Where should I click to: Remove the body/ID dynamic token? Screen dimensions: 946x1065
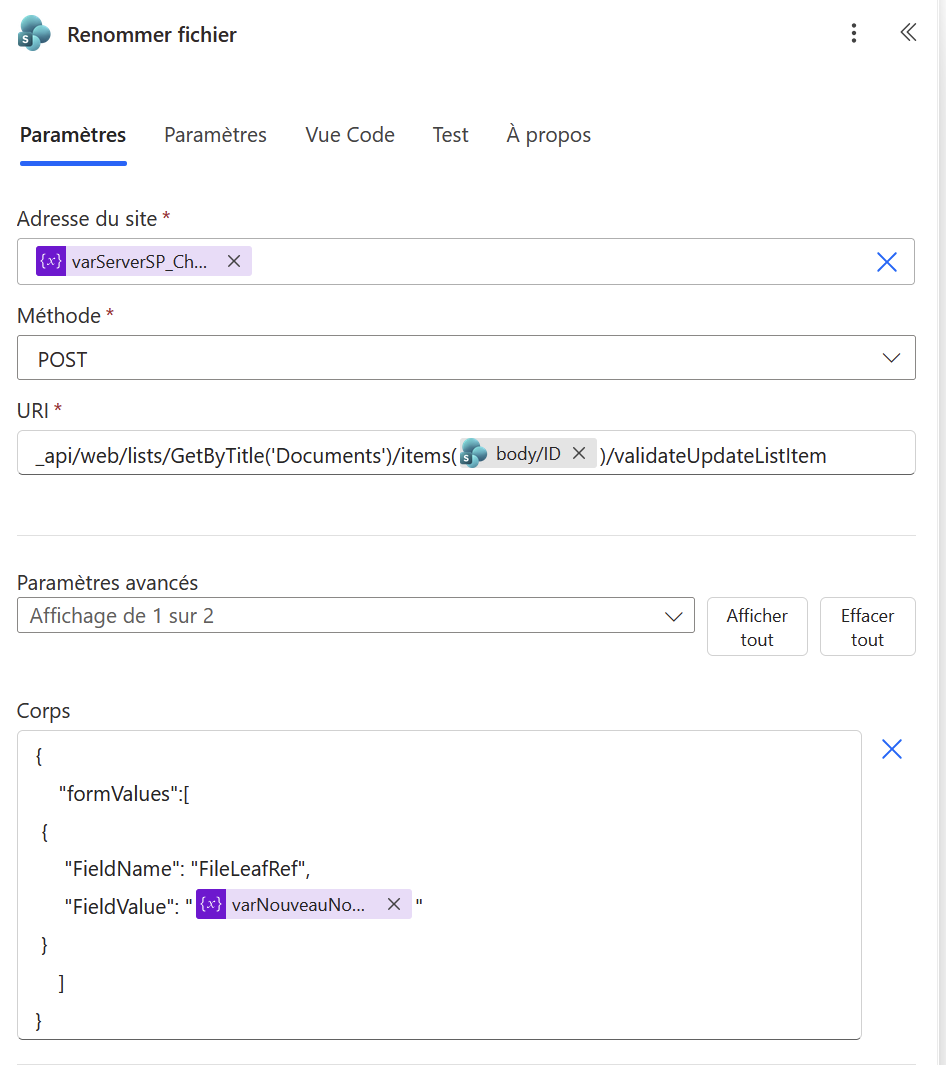click(x=578, y=453)
